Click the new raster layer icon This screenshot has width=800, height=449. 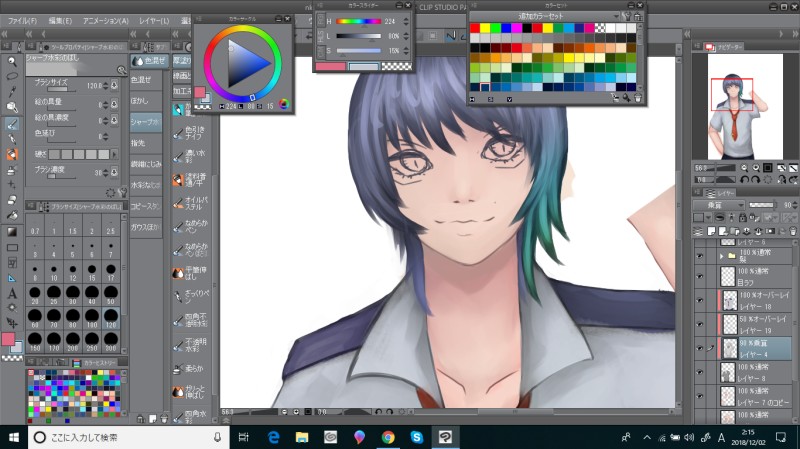pos(712,231)
